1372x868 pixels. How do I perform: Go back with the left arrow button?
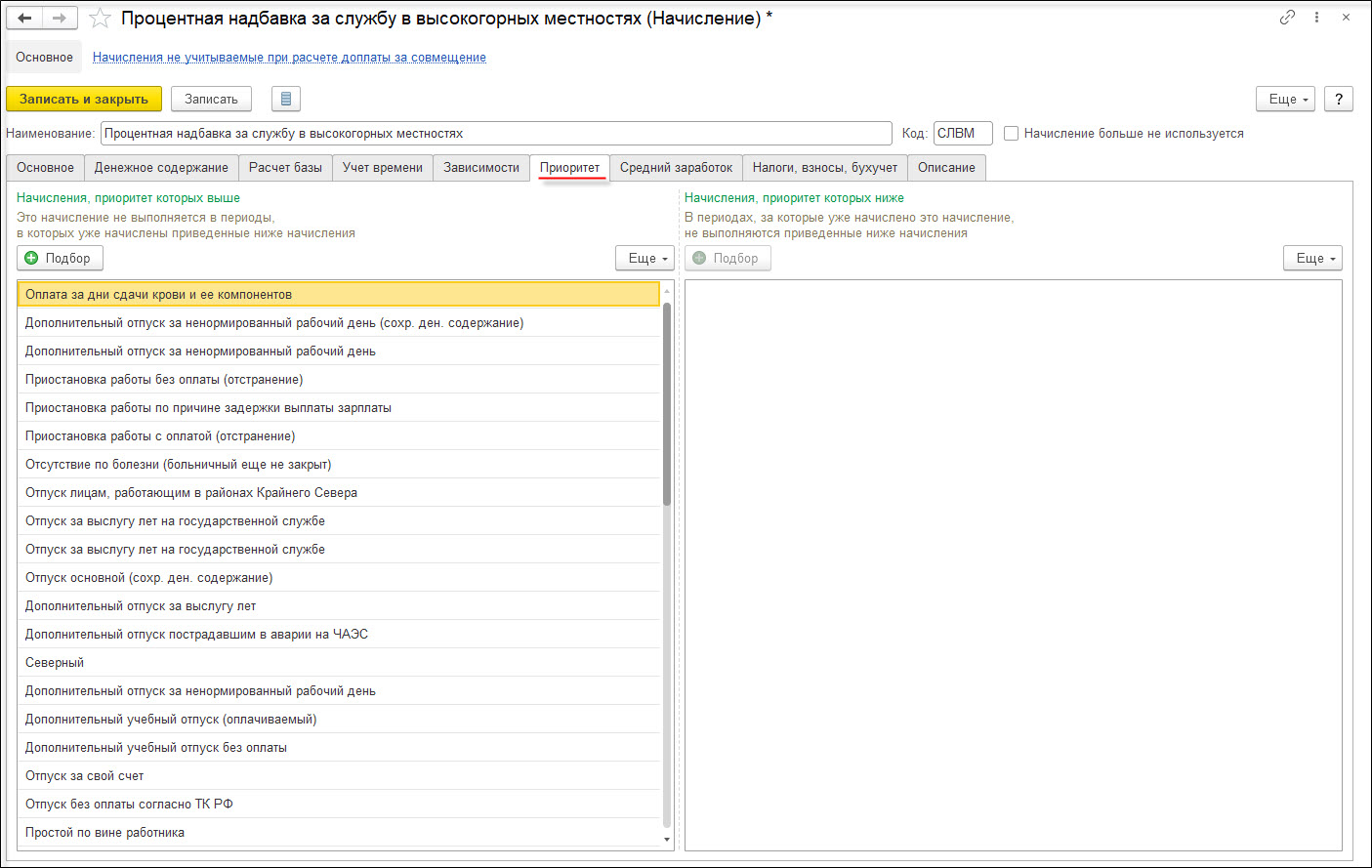25,18
